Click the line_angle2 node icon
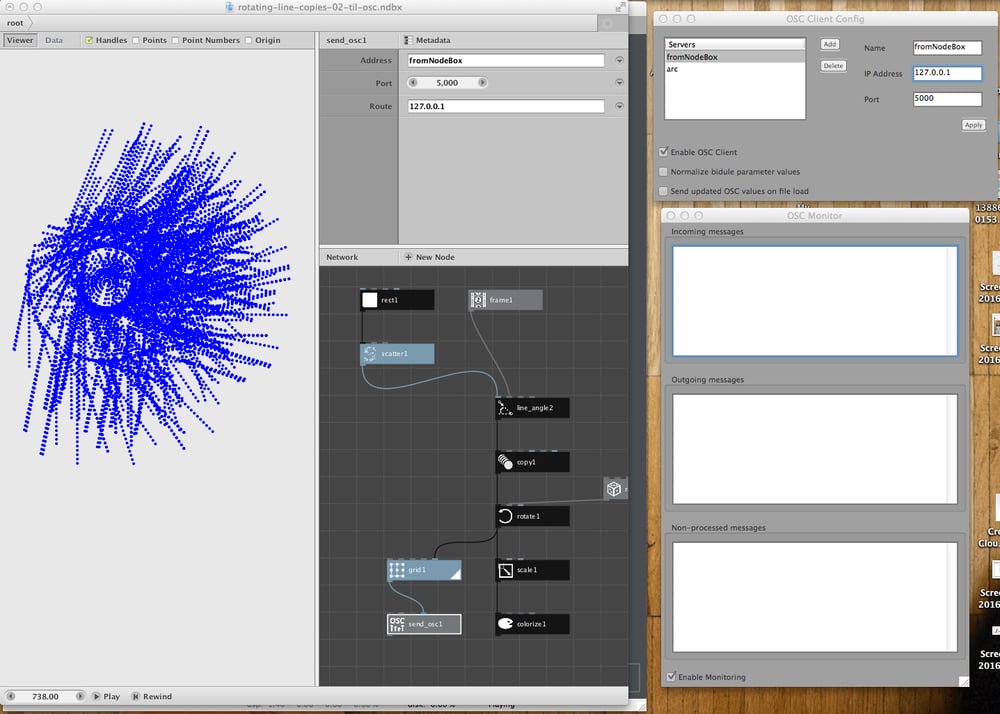 point(505,408)
